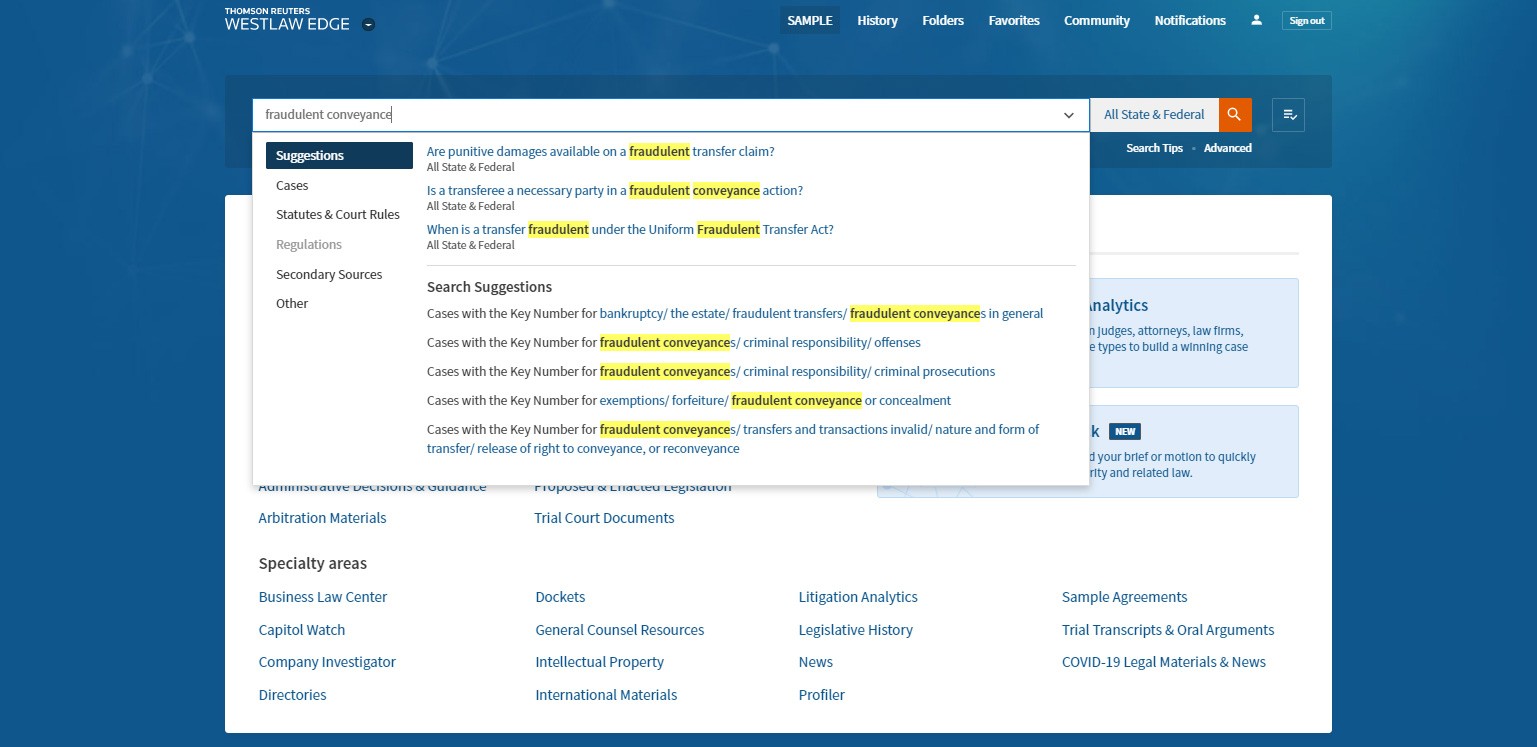This screenshot has width=1537, height=747.
Task: Click the Sign out button
Action: [x=1306, y=20]
